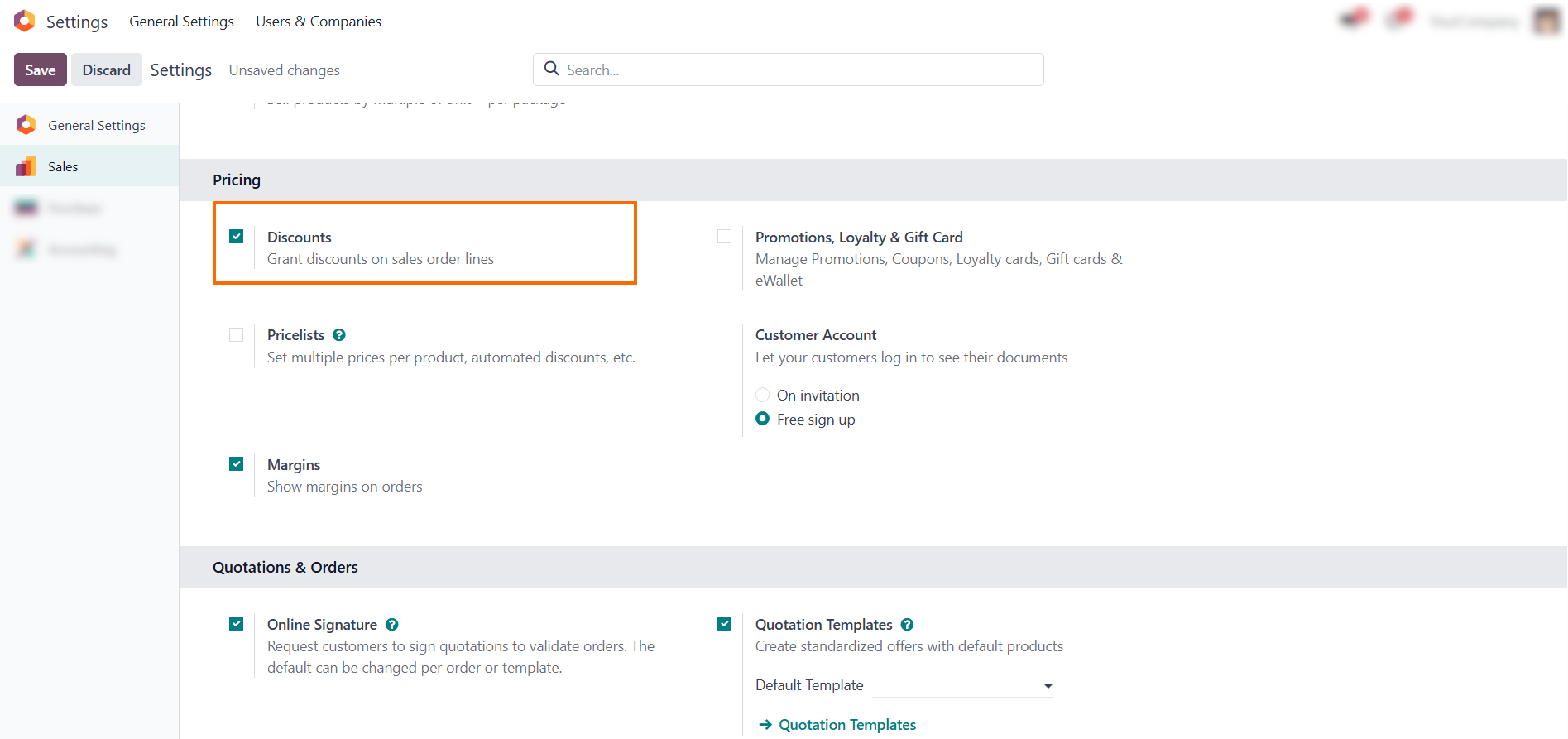Click the Default Template label
This screenshot has width=1568, height=739.
(x=809, y=685)
